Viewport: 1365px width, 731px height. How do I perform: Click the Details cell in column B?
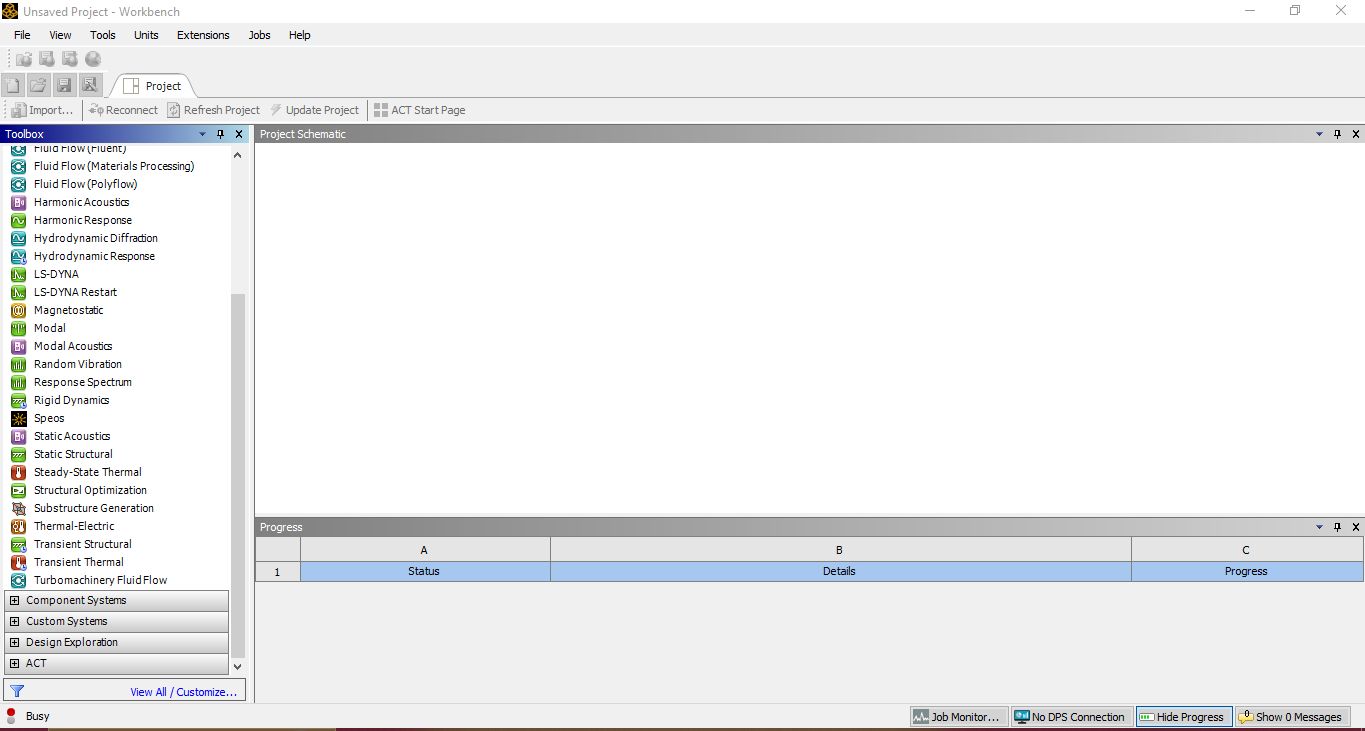coord(840,571)
